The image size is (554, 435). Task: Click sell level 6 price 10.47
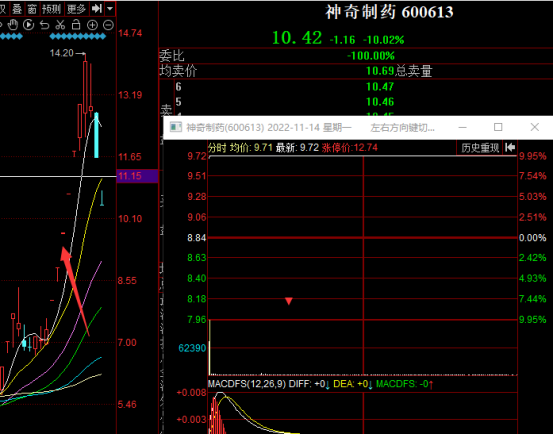(380, 87)
